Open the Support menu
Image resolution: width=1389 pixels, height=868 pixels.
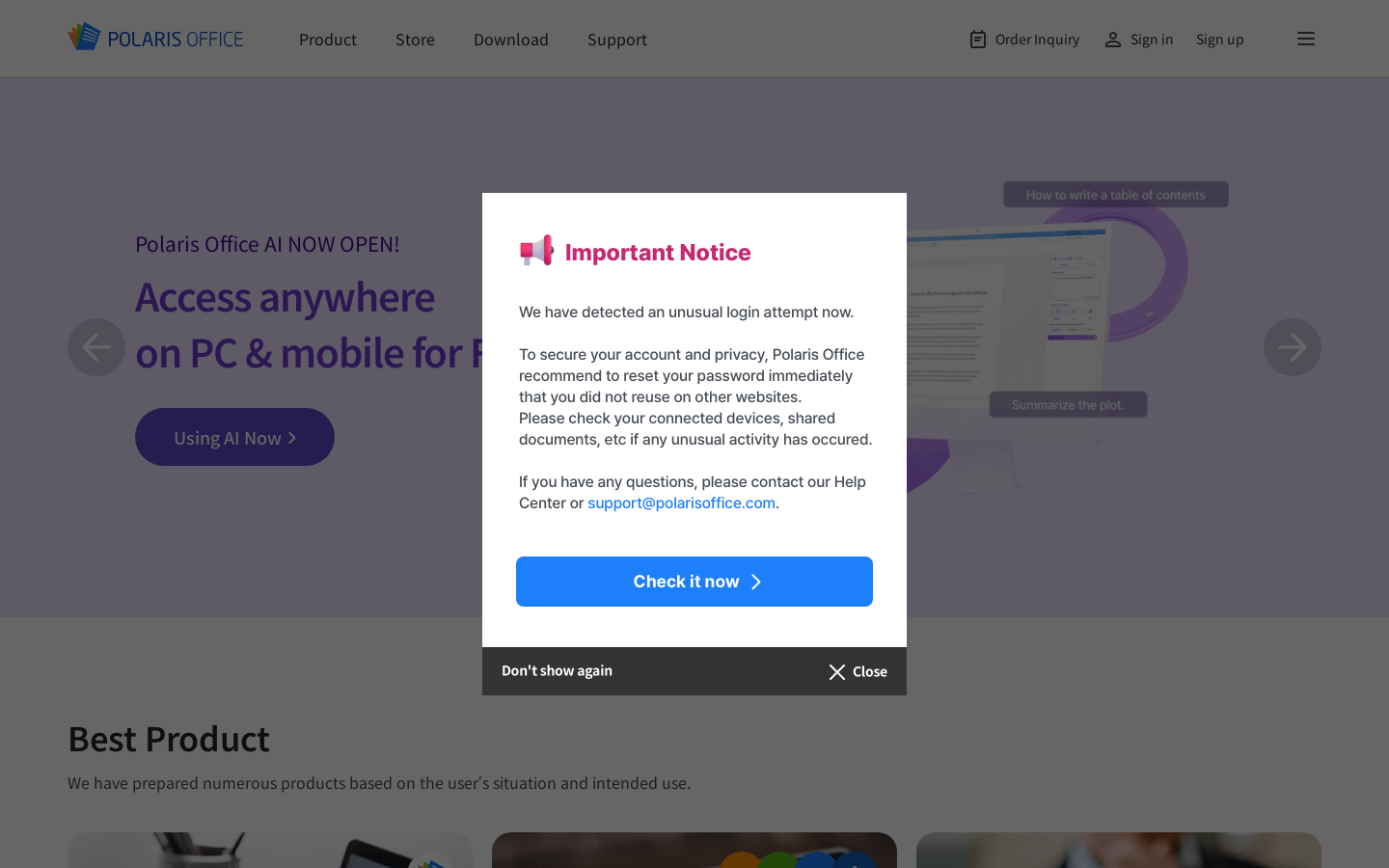click(x=617, y=40)
